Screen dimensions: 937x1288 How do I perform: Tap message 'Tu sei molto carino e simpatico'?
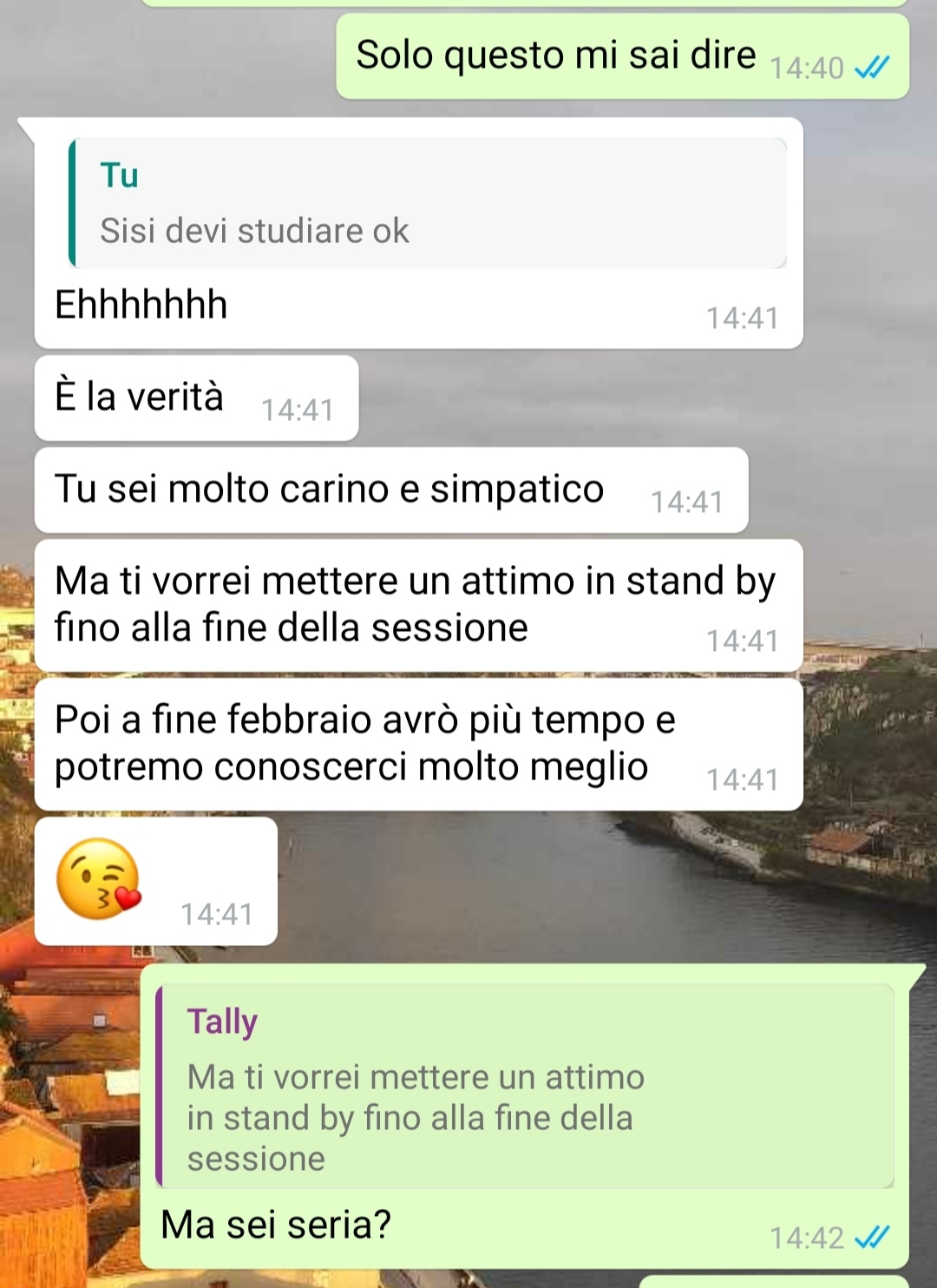pyautogui.click(x=391, y=490)
